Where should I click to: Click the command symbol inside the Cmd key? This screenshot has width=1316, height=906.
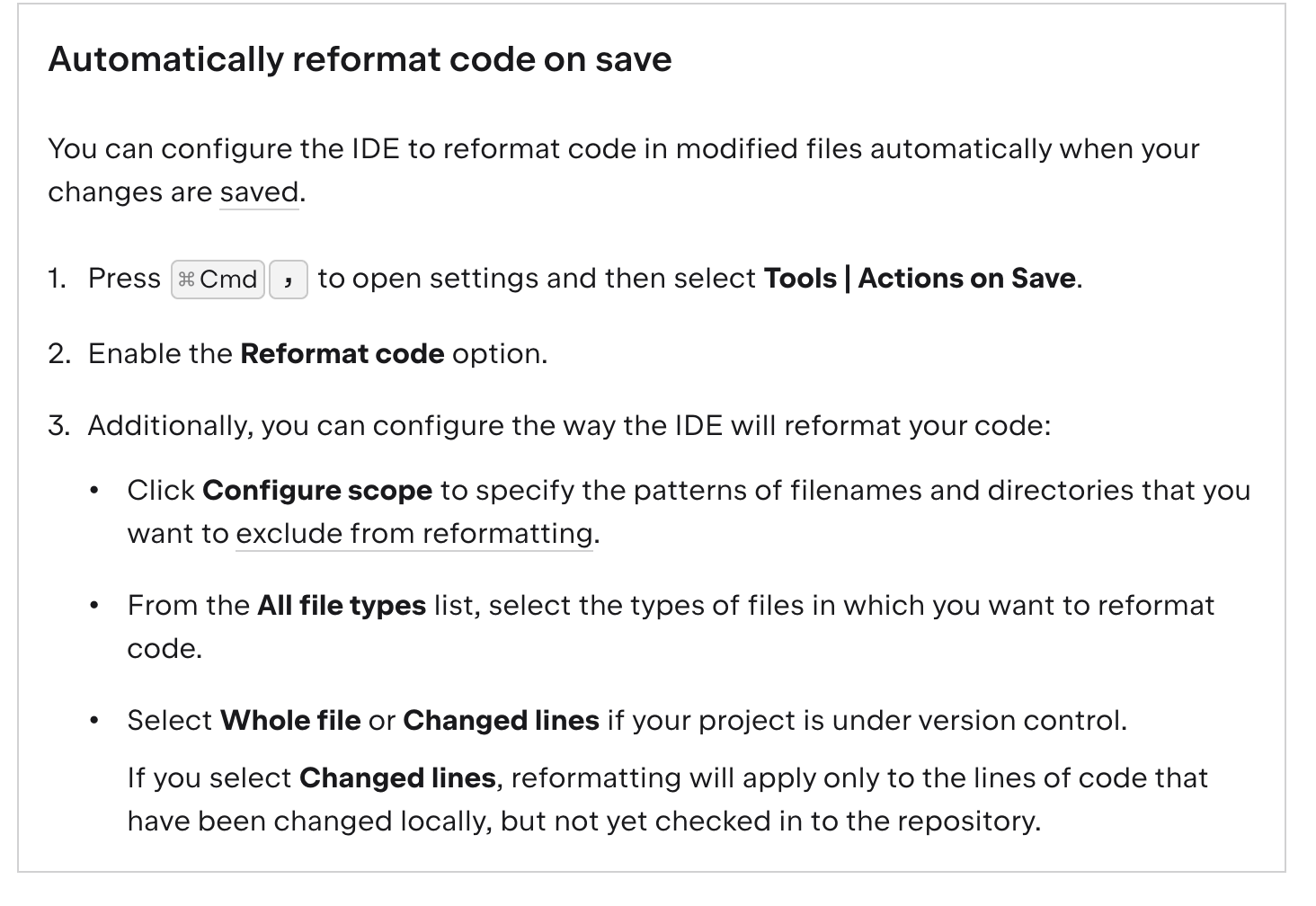click(186, 280)
